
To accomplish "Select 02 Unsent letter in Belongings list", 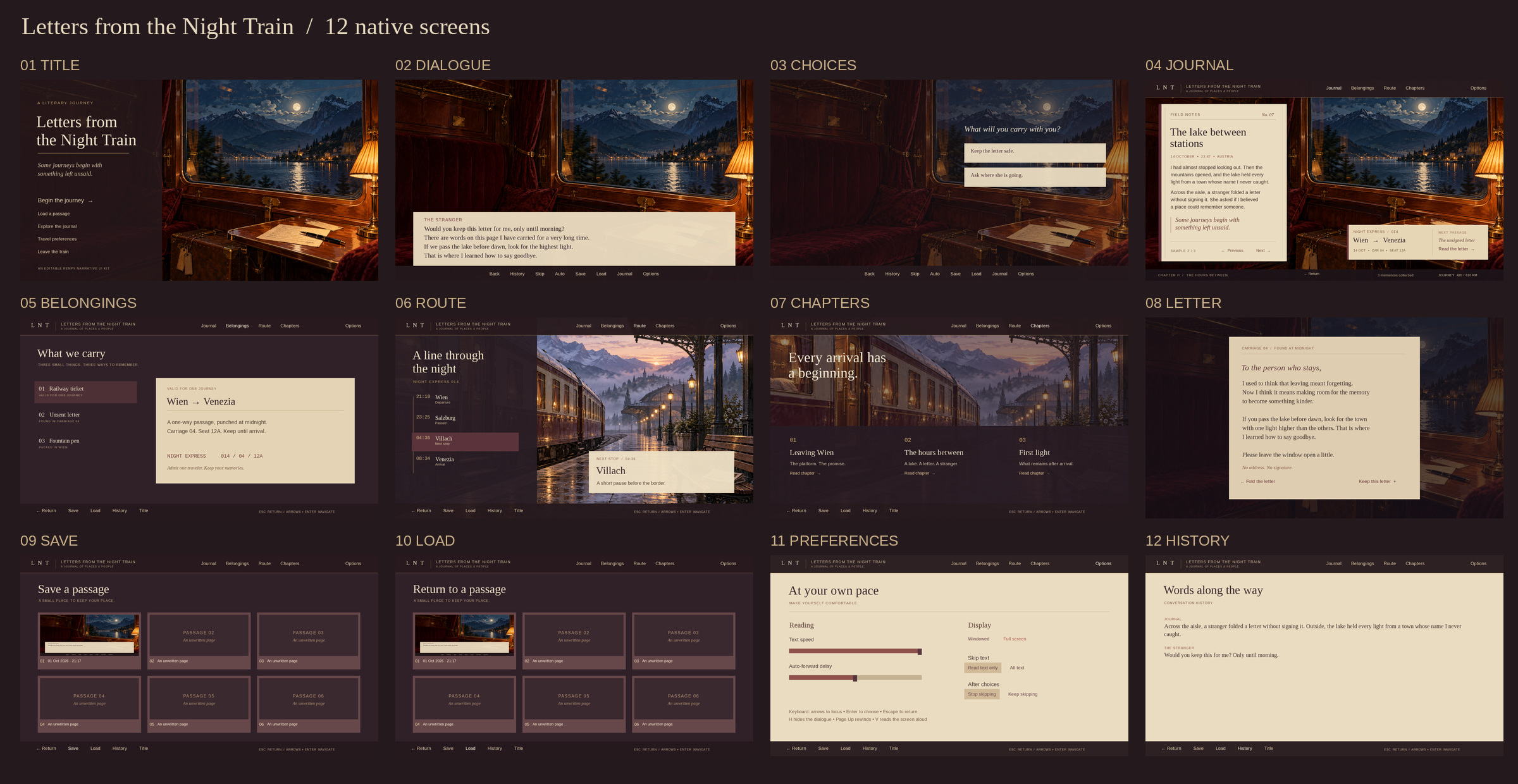I will pos(85,417).
